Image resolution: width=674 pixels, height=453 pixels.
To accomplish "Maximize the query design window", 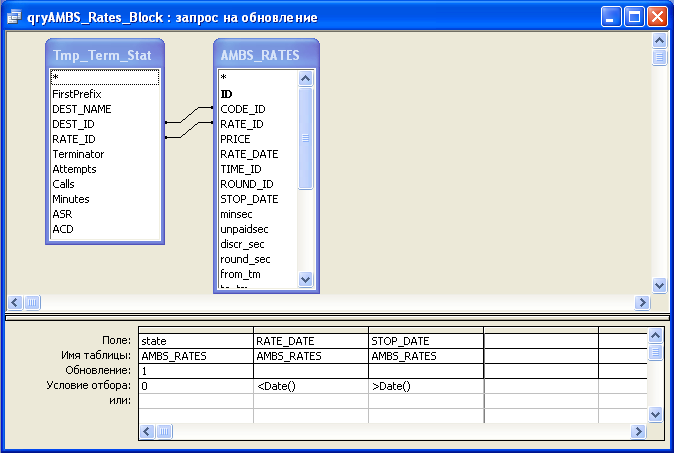I will [x=634, y=17].
